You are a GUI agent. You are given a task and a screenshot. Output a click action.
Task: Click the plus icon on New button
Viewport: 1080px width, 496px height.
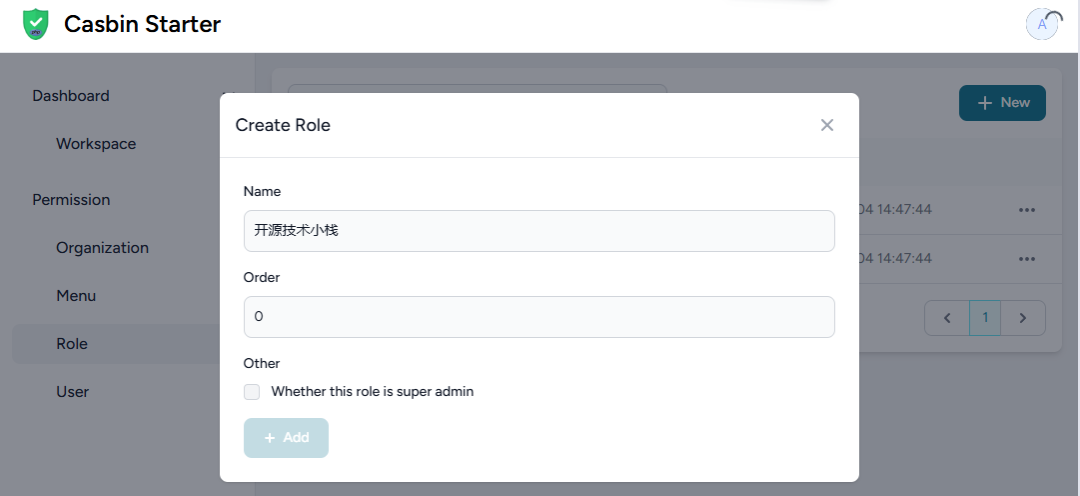985,103
